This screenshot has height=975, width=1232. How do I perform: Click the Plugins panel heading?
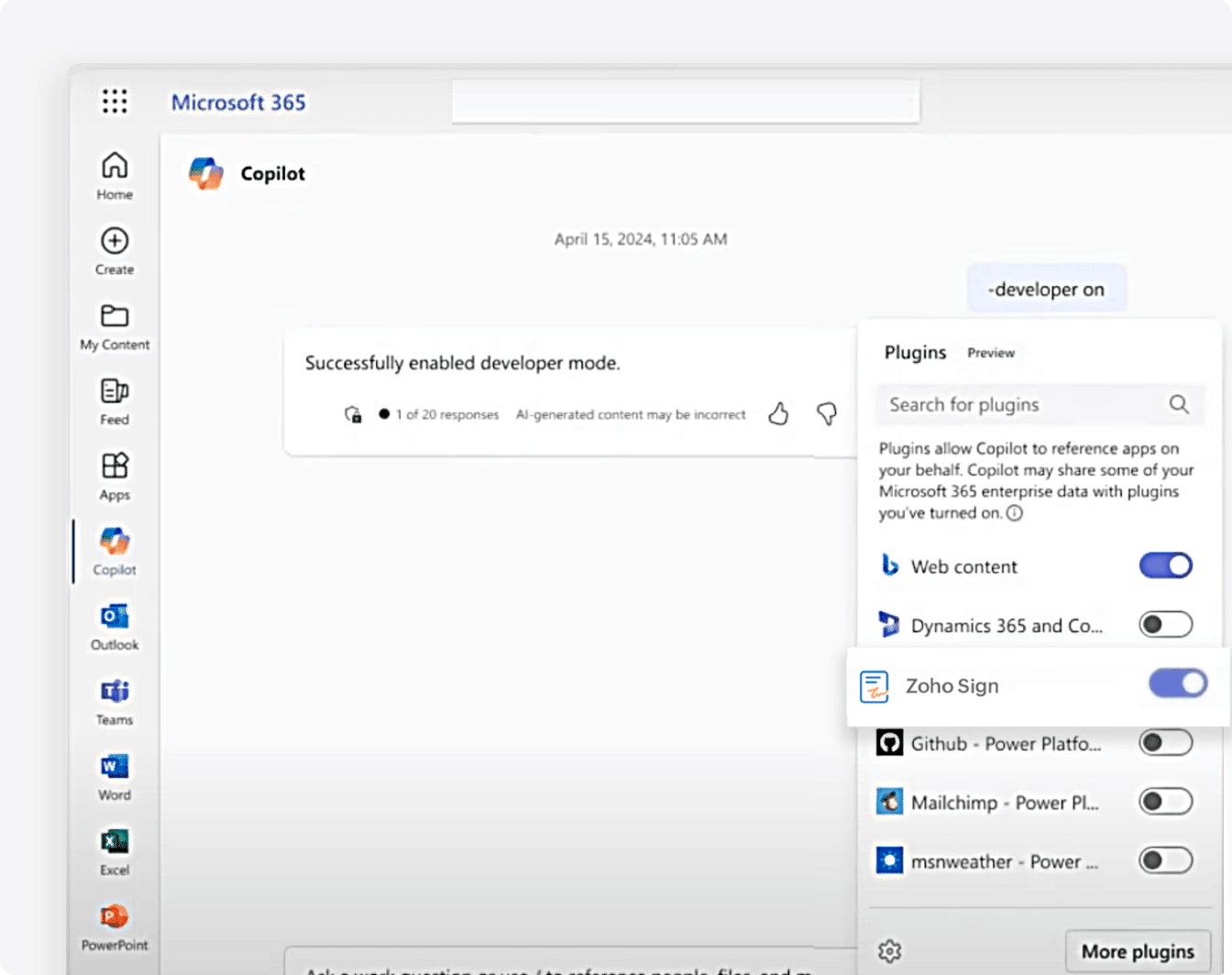[915, 353]
